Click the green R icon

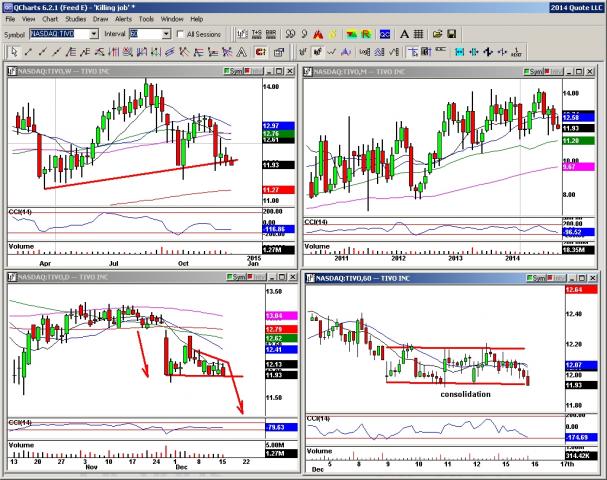(366, 34)
